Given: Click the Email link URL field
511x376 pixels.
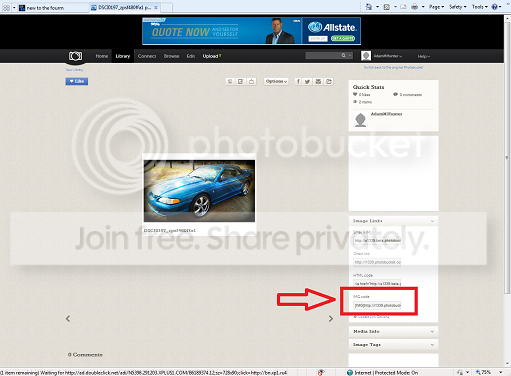Looking at the screenshot, I should (377, 240).
